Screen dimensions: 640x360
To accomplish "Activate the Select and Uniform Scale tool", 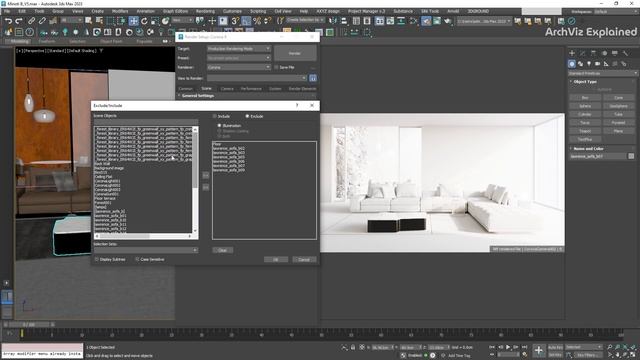I will point(155,21).
